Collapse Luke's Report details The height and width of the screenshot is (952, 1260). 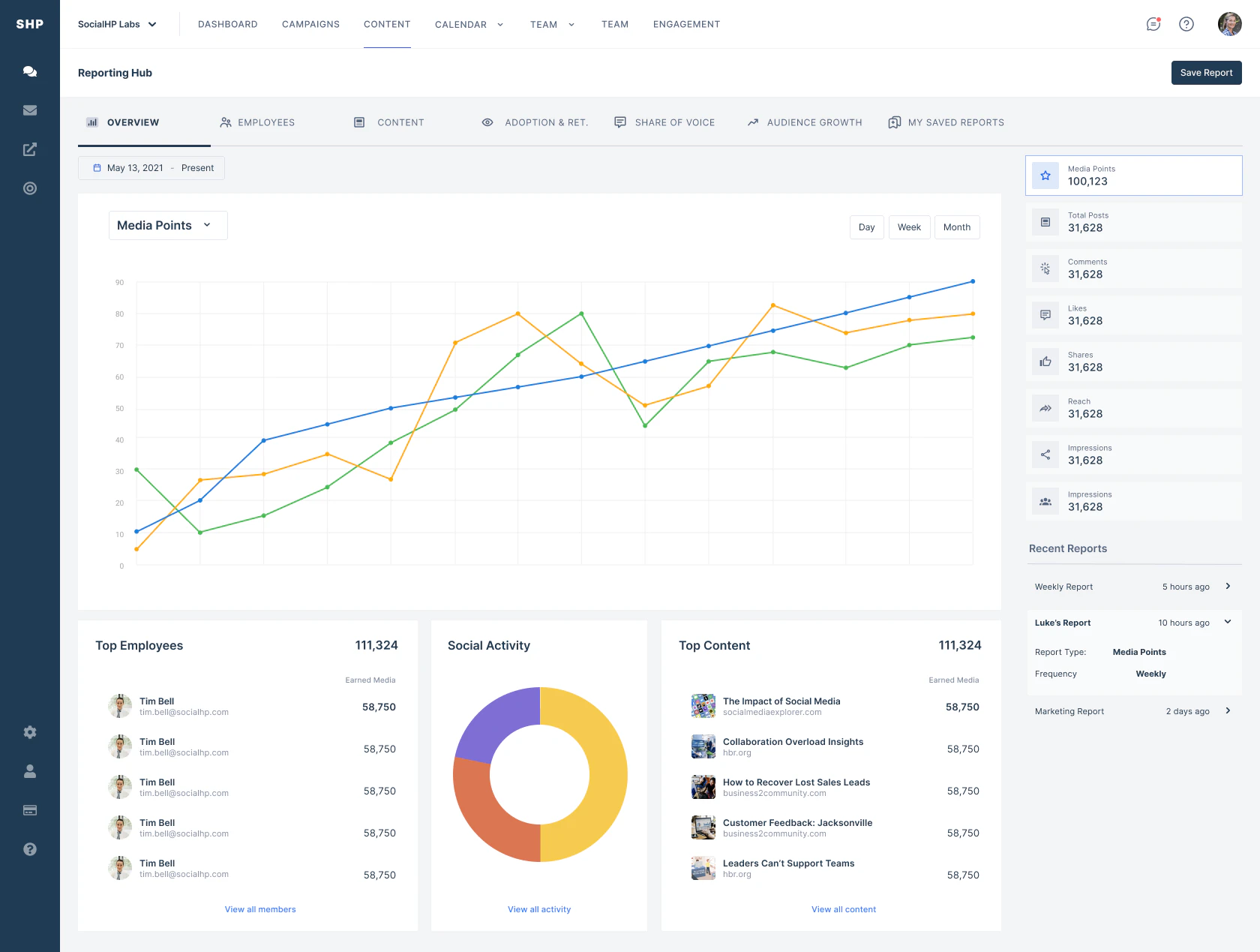(1228, 622)
